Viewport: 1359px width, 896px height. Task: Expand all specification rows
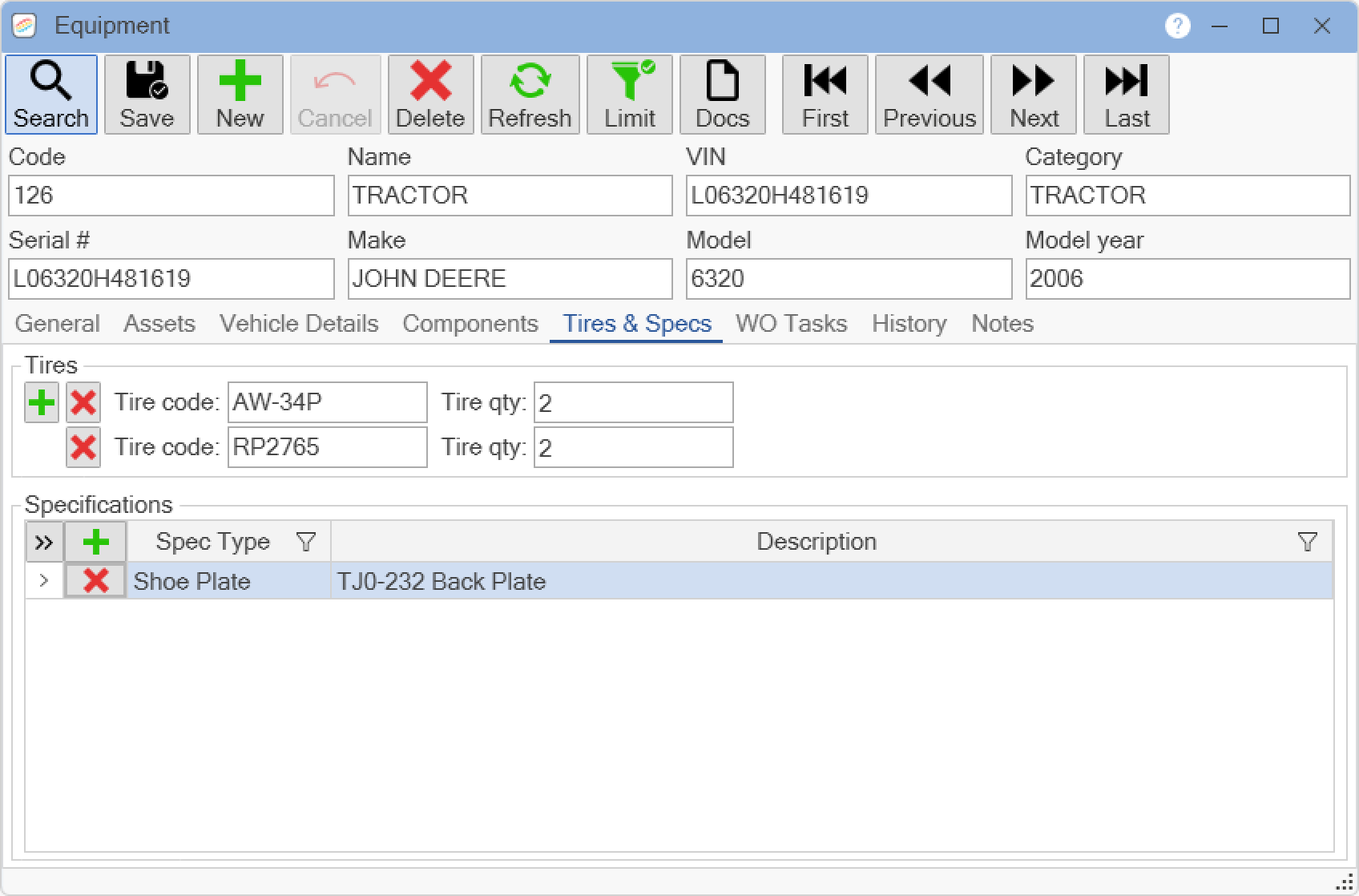[x=44, y=543]
